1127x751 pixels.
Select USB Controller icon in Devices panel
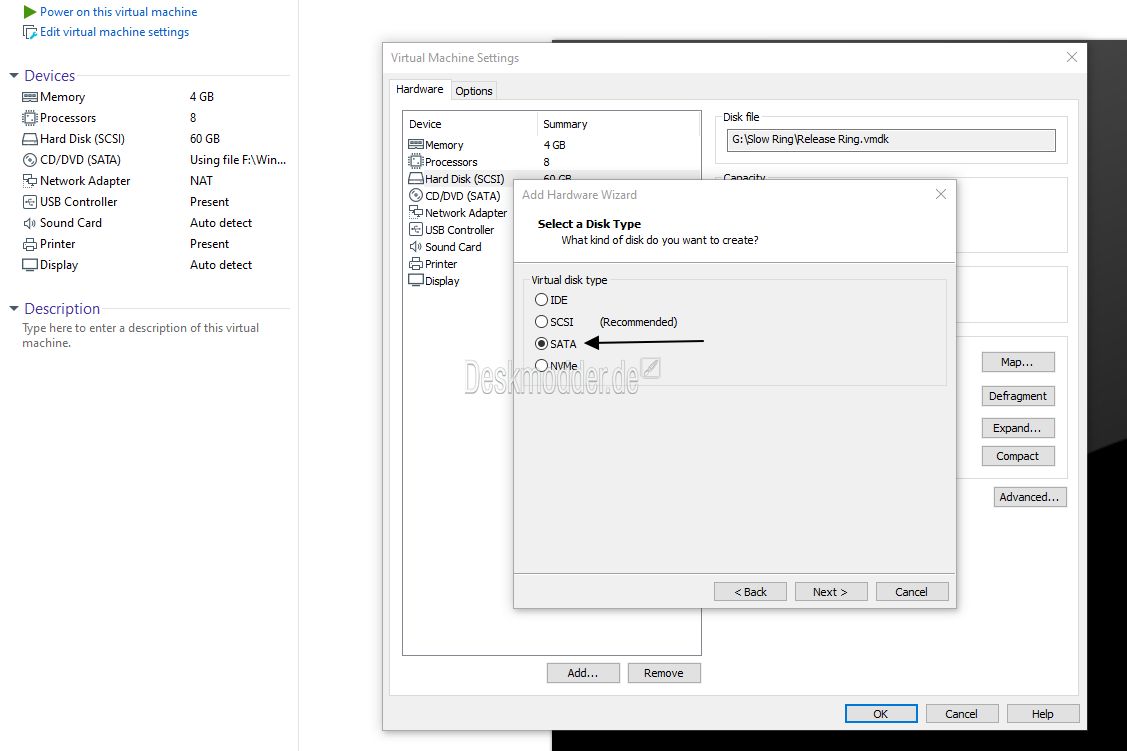[29, 202]
